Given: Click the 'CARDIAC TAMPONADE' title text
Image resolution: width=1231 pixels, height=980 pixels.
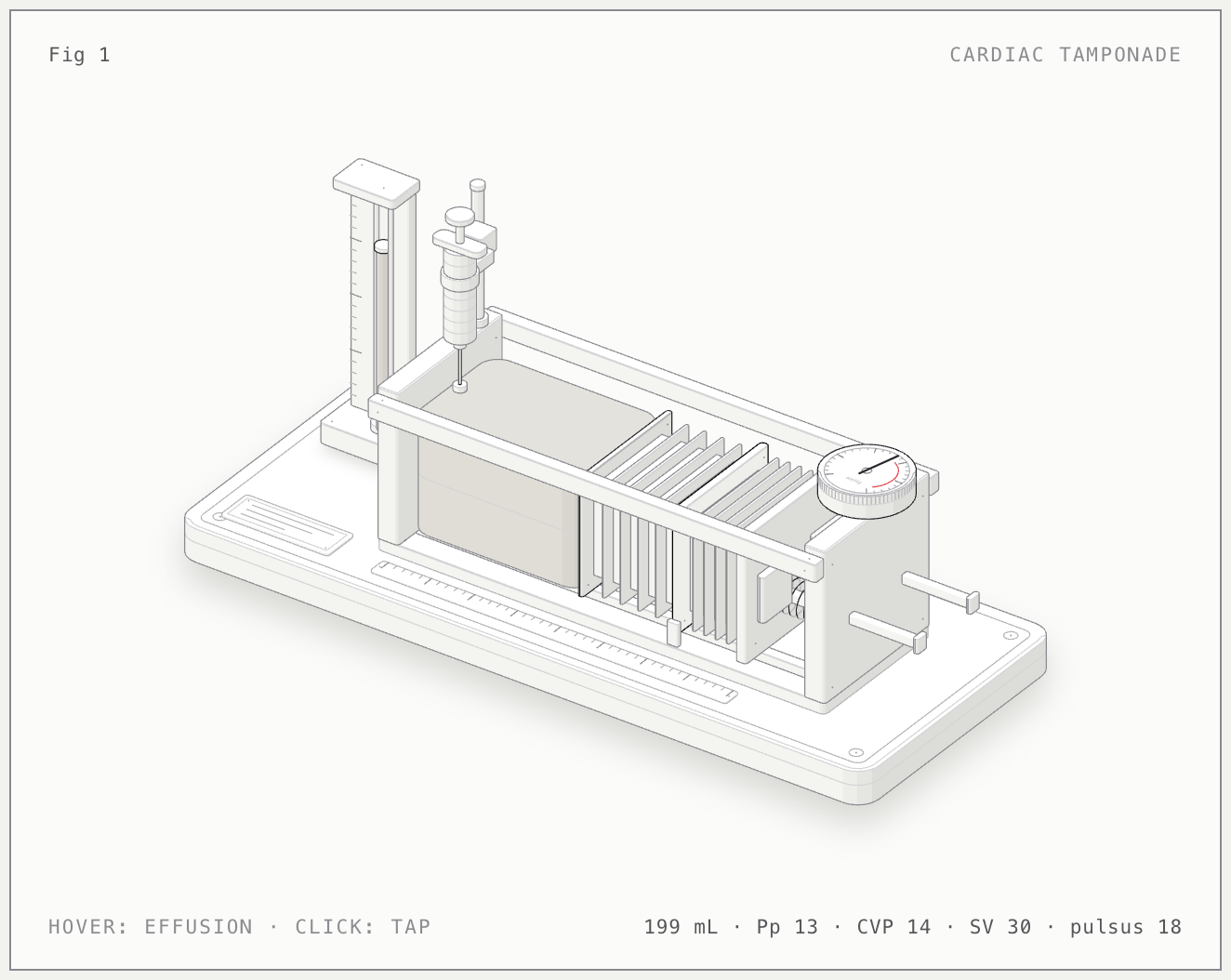Looking at the screenshot, I should point(1065,54).
